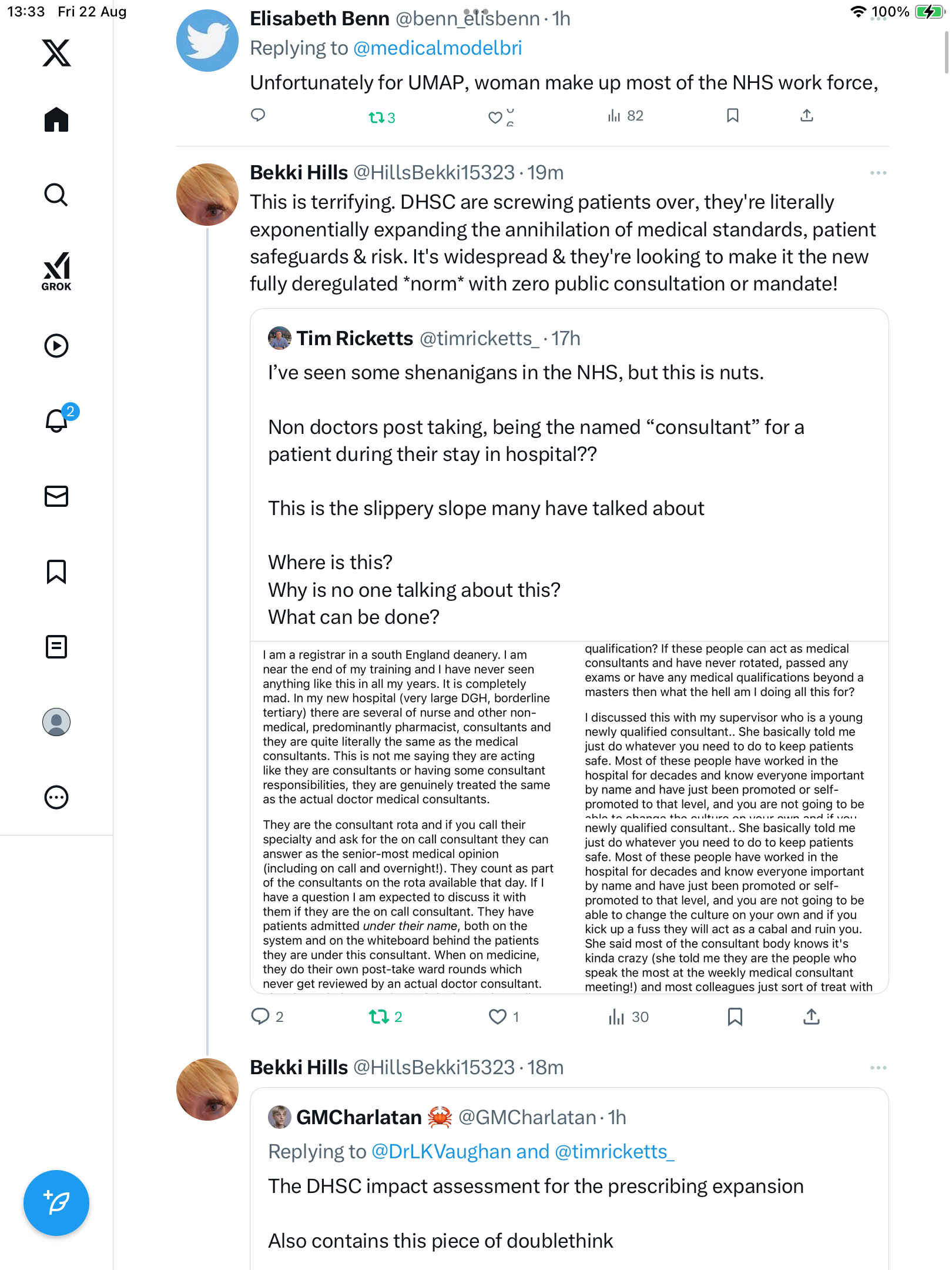The image size is (952, 1270).
Task: Share Elisabeth Benn's reply
Action: pos(807,116)
